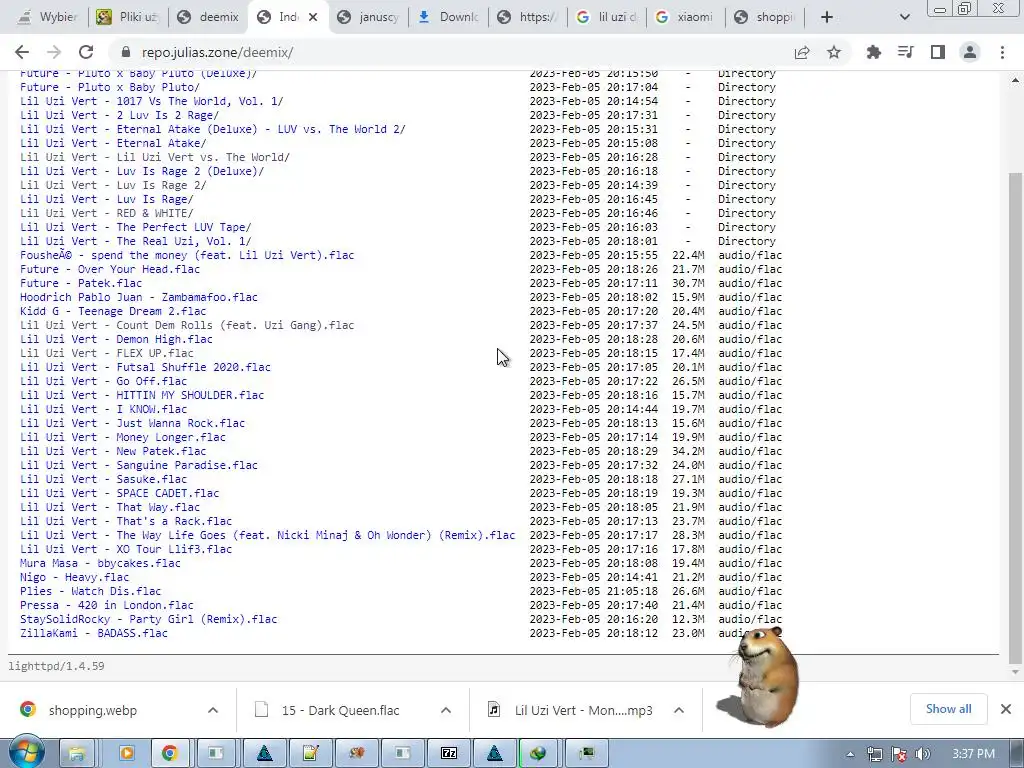View site info via the lock icon

[x=127, y=52]
